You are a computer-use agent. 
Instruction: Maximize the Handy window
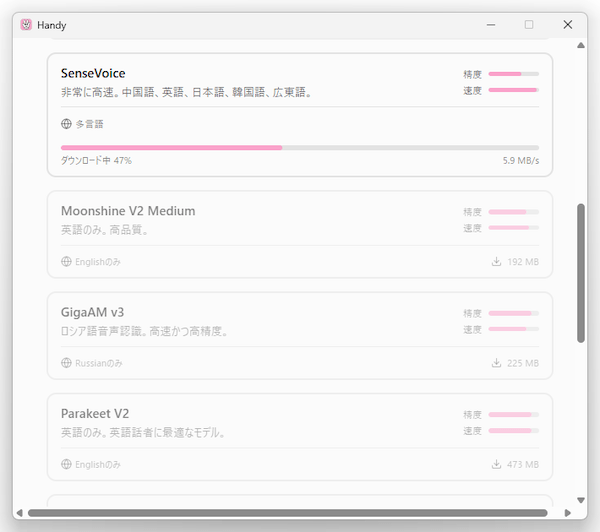529,25
